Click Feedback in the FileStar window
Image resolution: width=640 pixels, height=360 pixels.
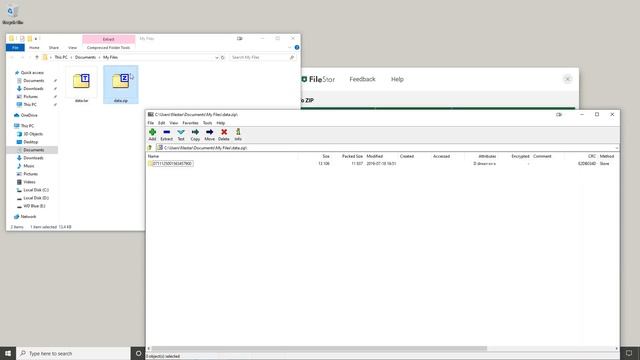[x=362, y=79]
